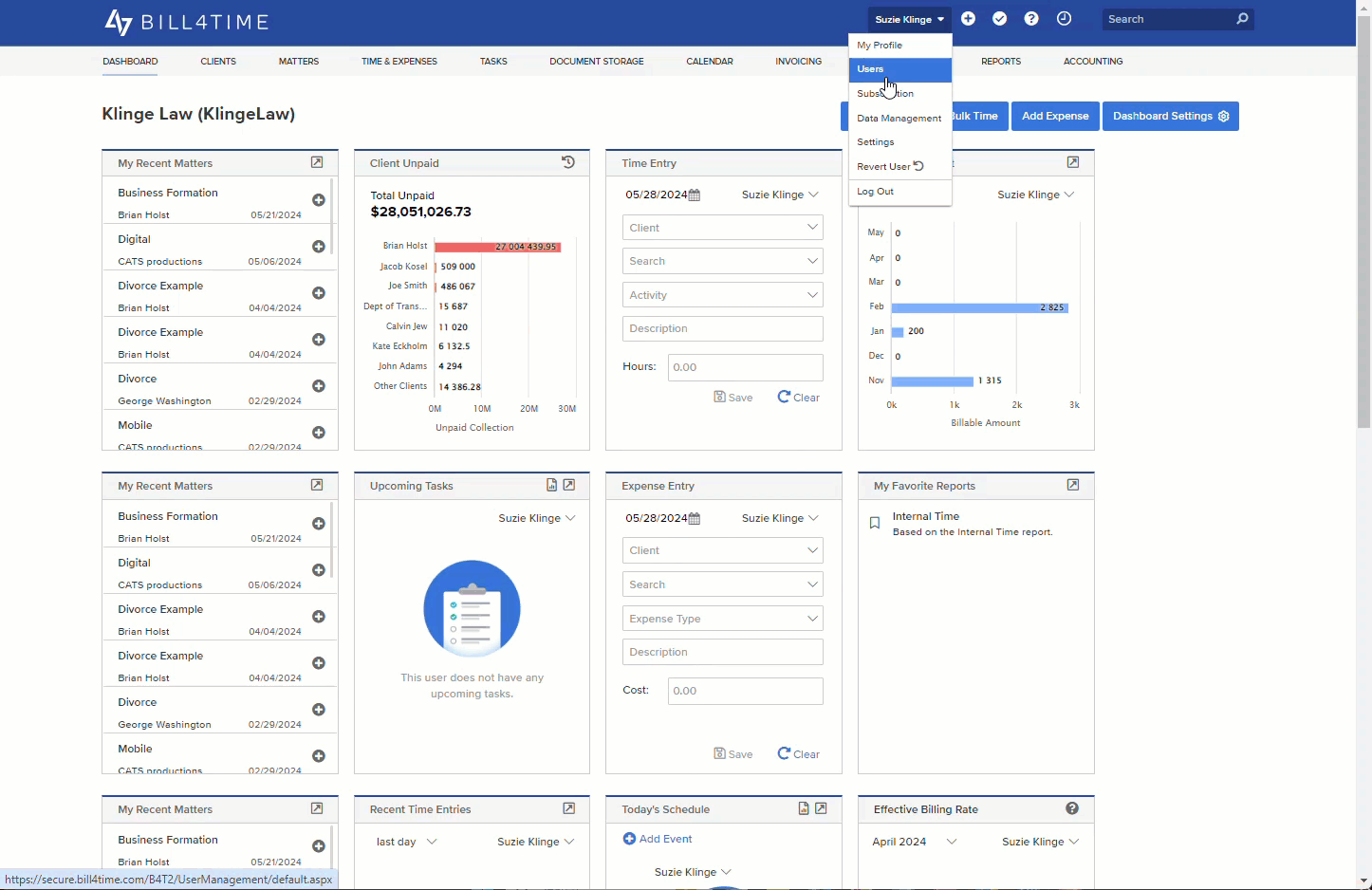Expand the Time Entry Activity dropdown
Screen dimensions: 1372x890
pos(723,295)
